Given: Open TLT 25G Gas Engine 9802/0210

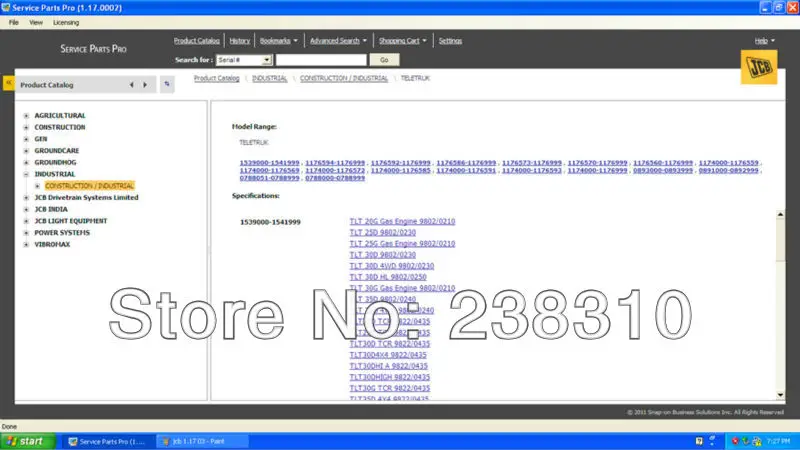Looking at the screenshot, I should (402, 244).
